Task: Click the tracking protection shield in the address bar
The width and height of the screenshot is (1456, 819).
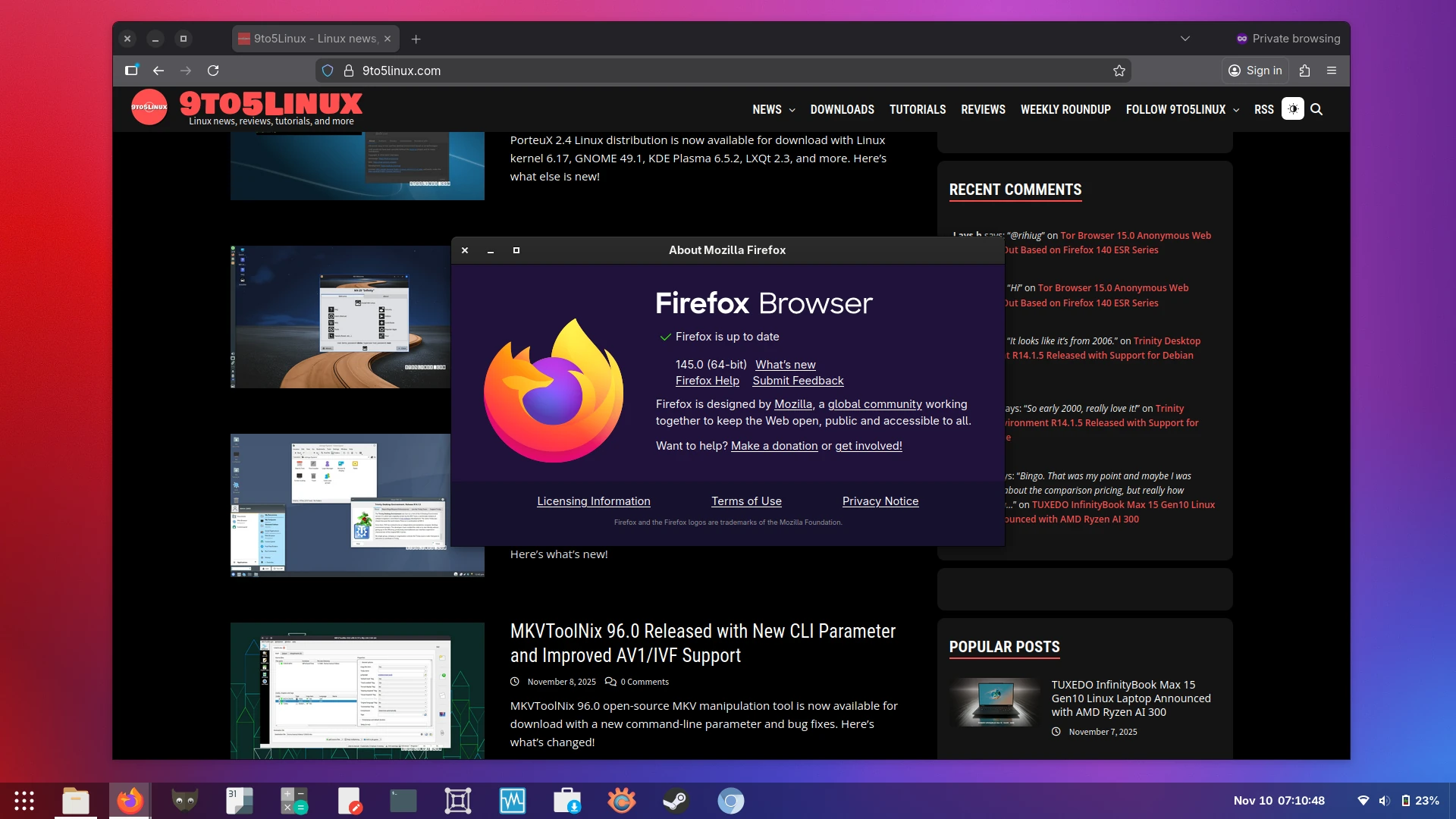Action: pos(328,71)
